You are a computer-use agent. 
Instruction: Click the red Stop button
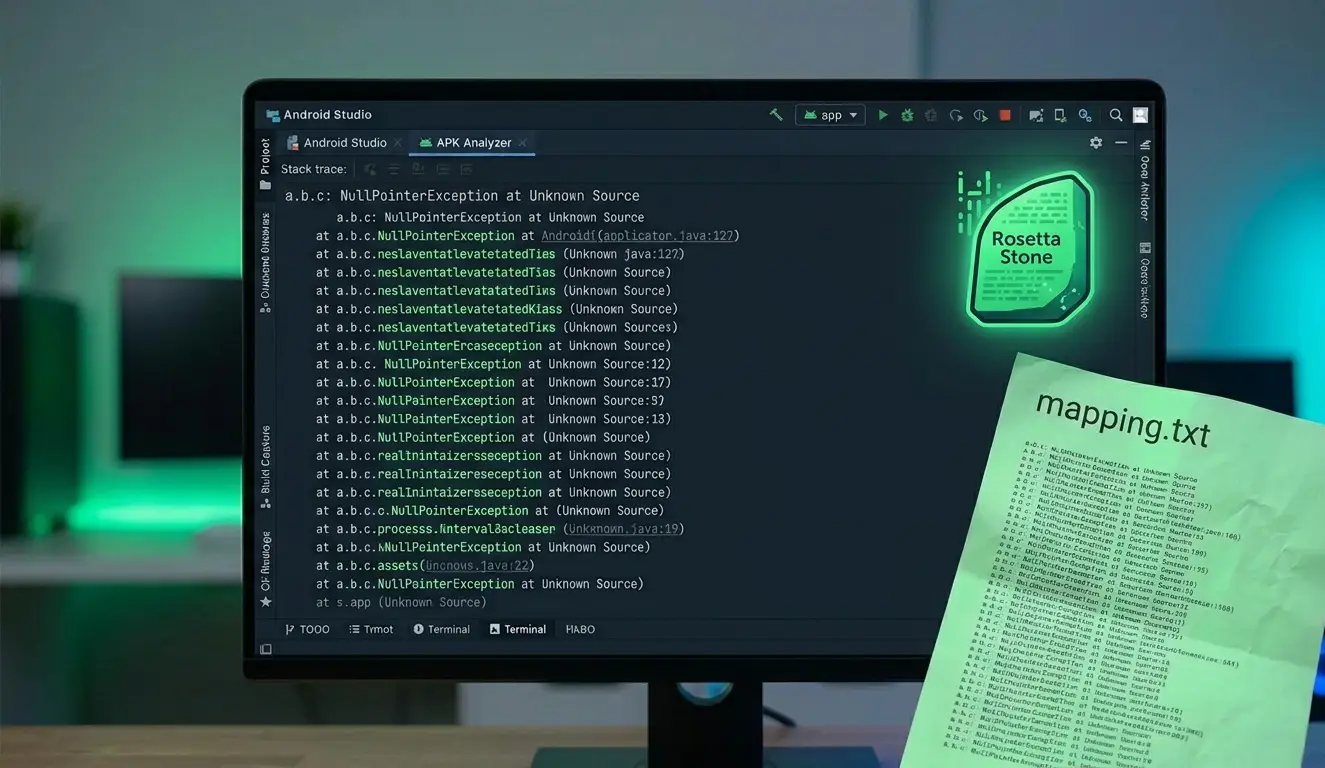pyautogui.click(x=1005, y=115)
